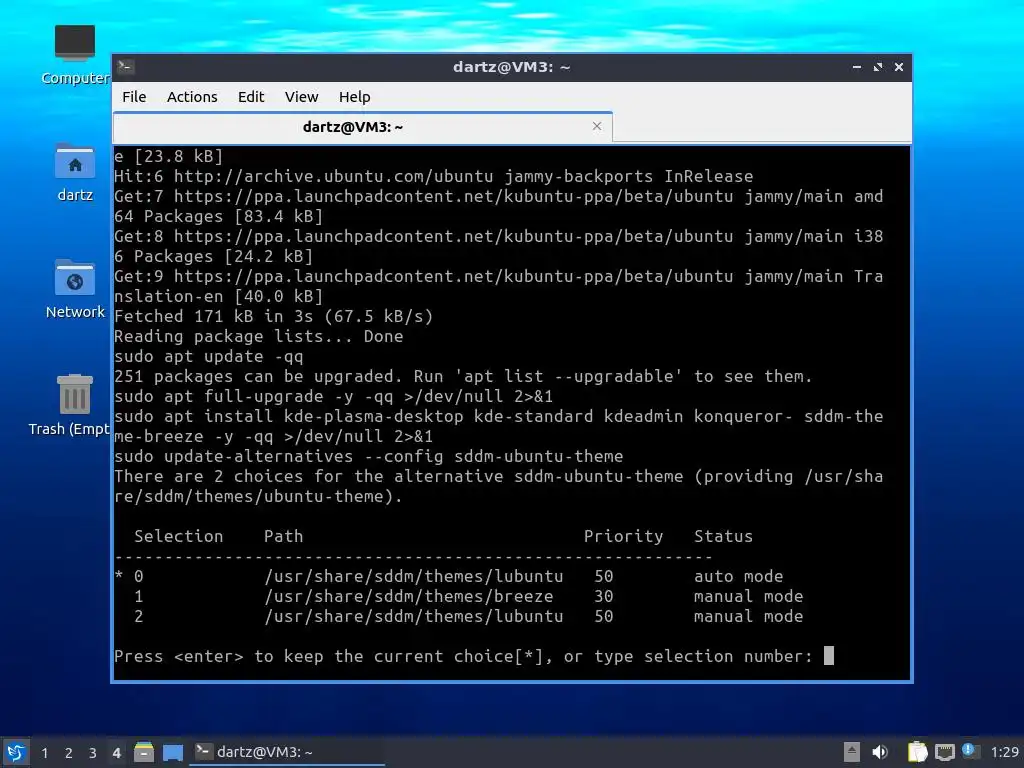
Task: Click 'sudo apt full-upgrade -y -qq' line
Action: pos(334,396)
